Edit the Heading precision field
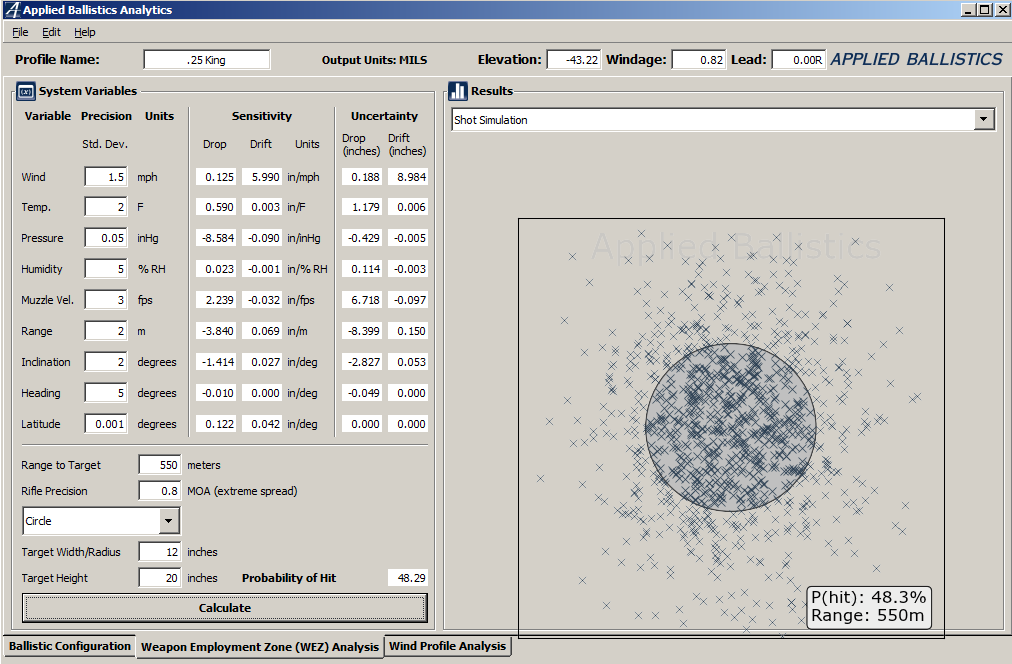Image resolution: width=1012 pixels, height=664 pixels. (106, 393)
